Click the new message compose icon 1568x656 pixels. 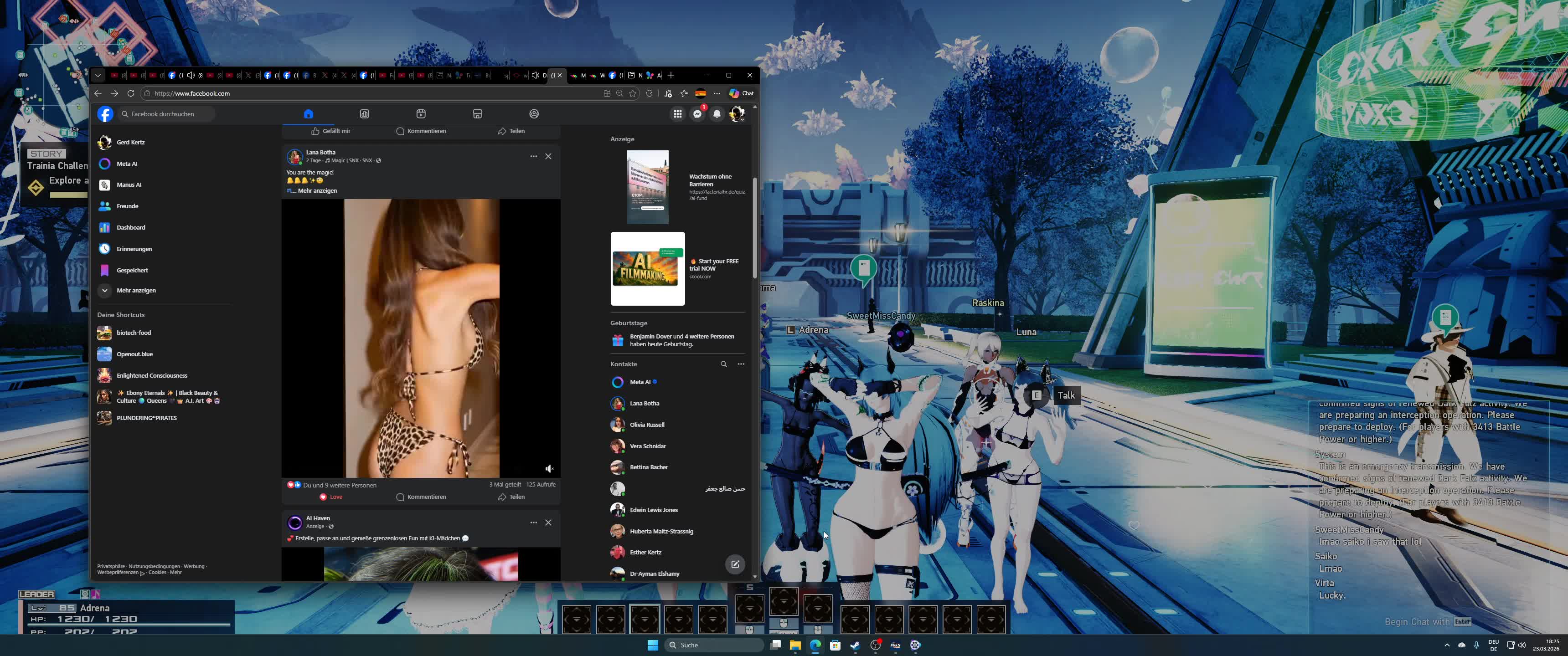click(x=735, y=564)
